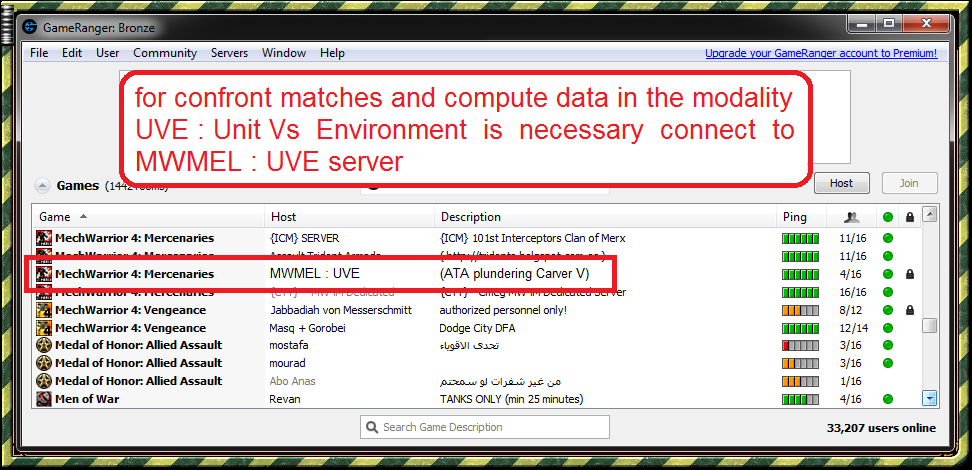Click ping bars for Revan row
Viewport: 972px width, 470px height.
[800, 399]
